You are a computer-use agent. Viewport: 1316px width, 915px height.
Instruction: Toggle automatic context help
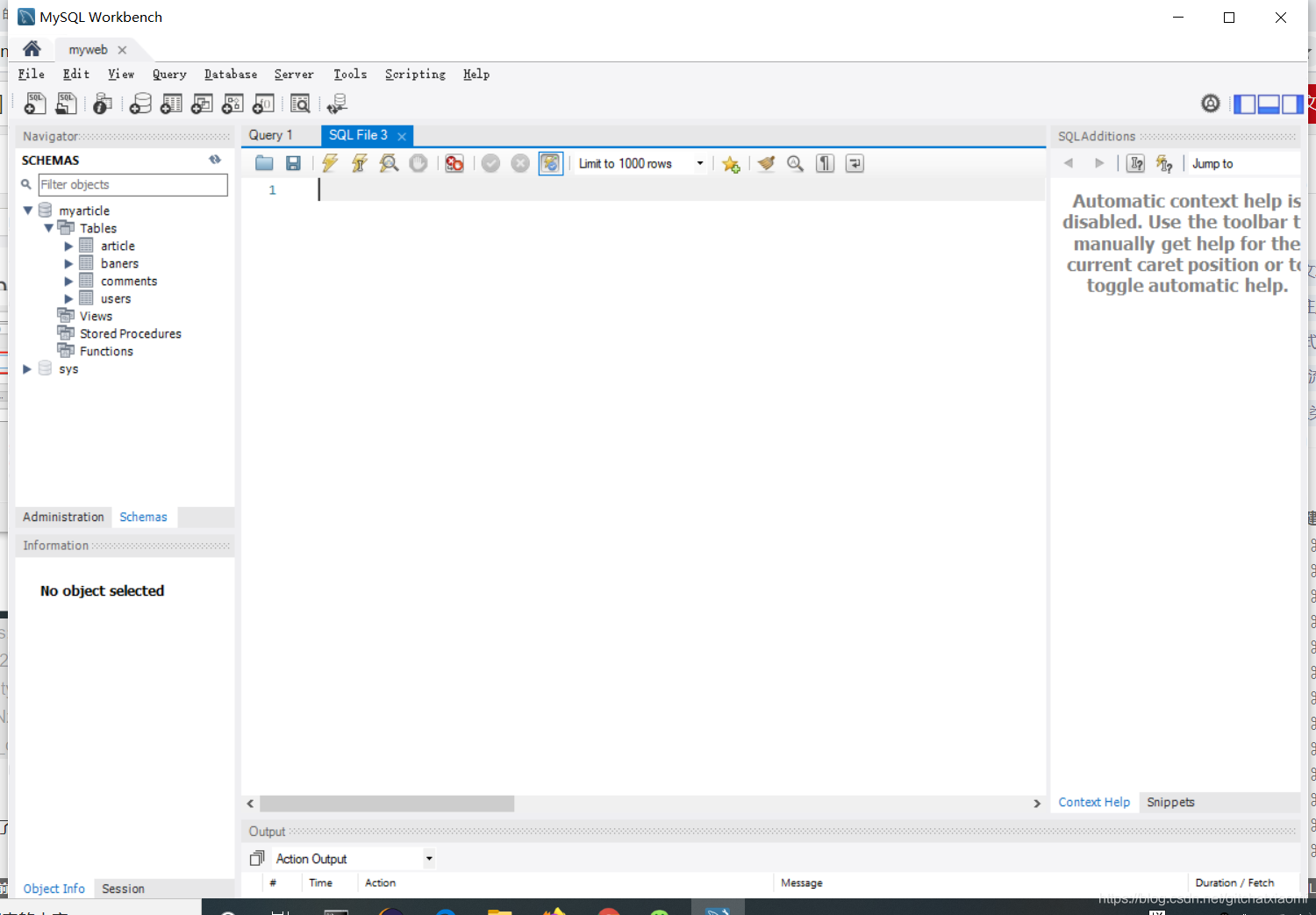[x=1164, y=163]
